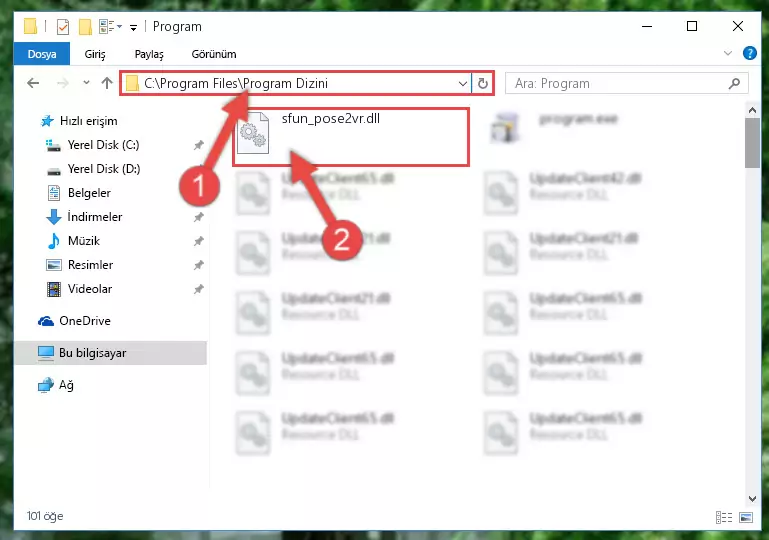Viewport: 769px width, 540px height.
Task: Click pin icon next to Videolar
Action: point(198,289)
